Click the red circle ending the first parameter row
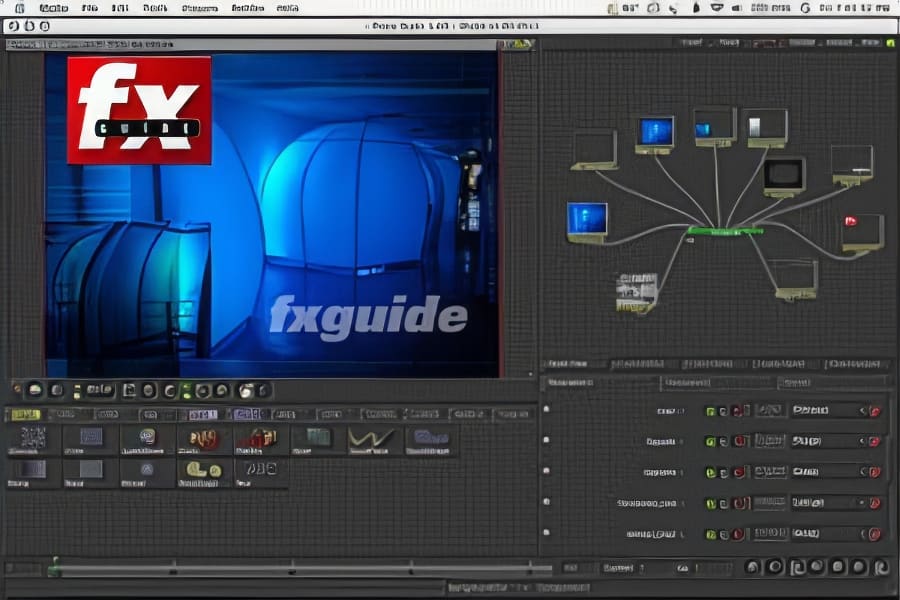900x600 pixels. [x=875, y=411]
